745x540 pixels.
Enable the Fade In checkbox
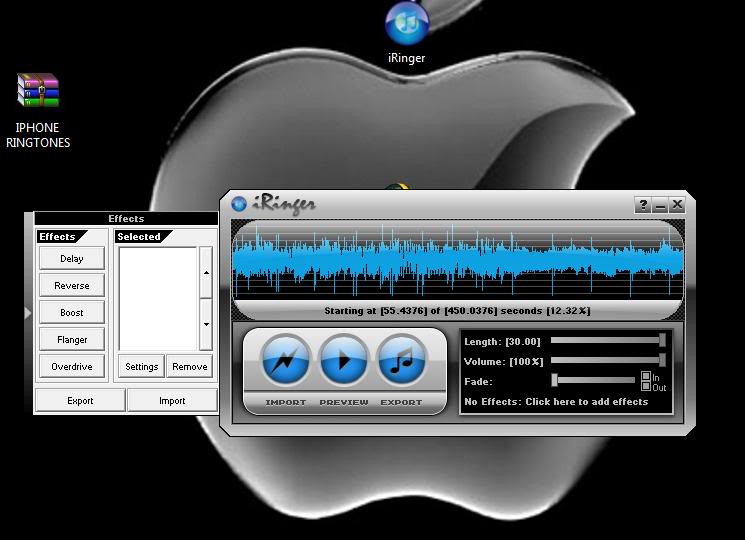pos(646,376)
